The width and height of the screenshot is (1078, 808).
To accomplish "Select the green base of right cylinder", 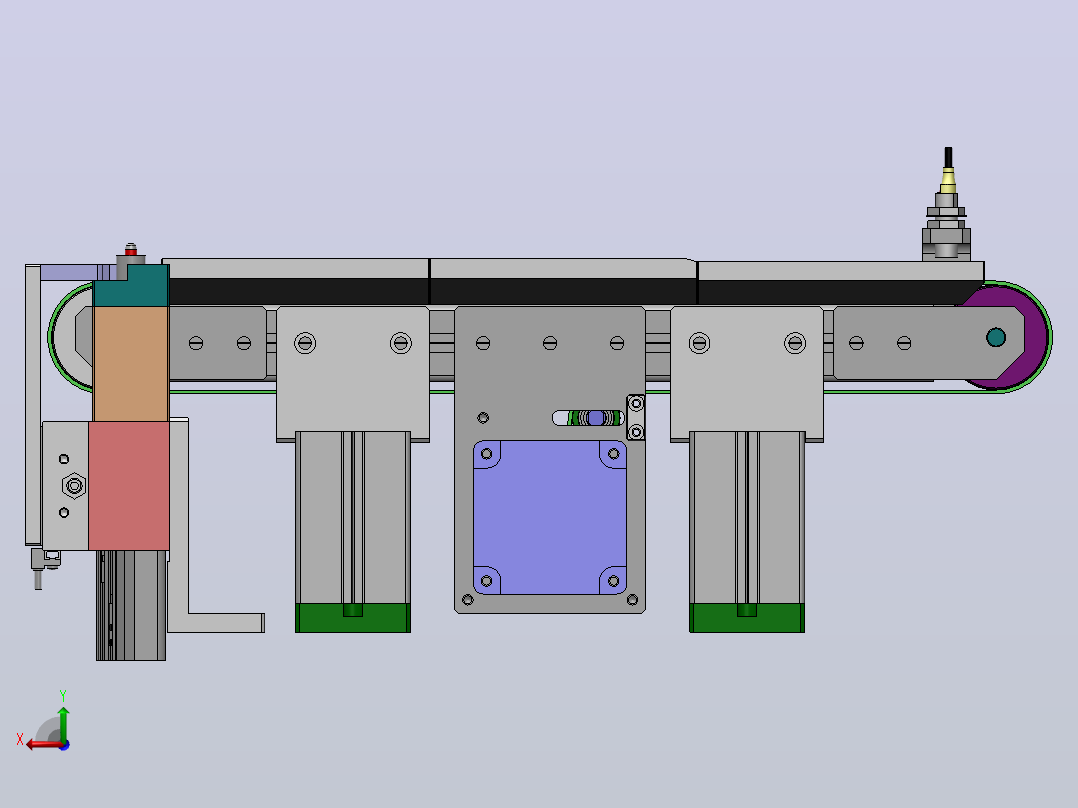I will coord(747,618).
